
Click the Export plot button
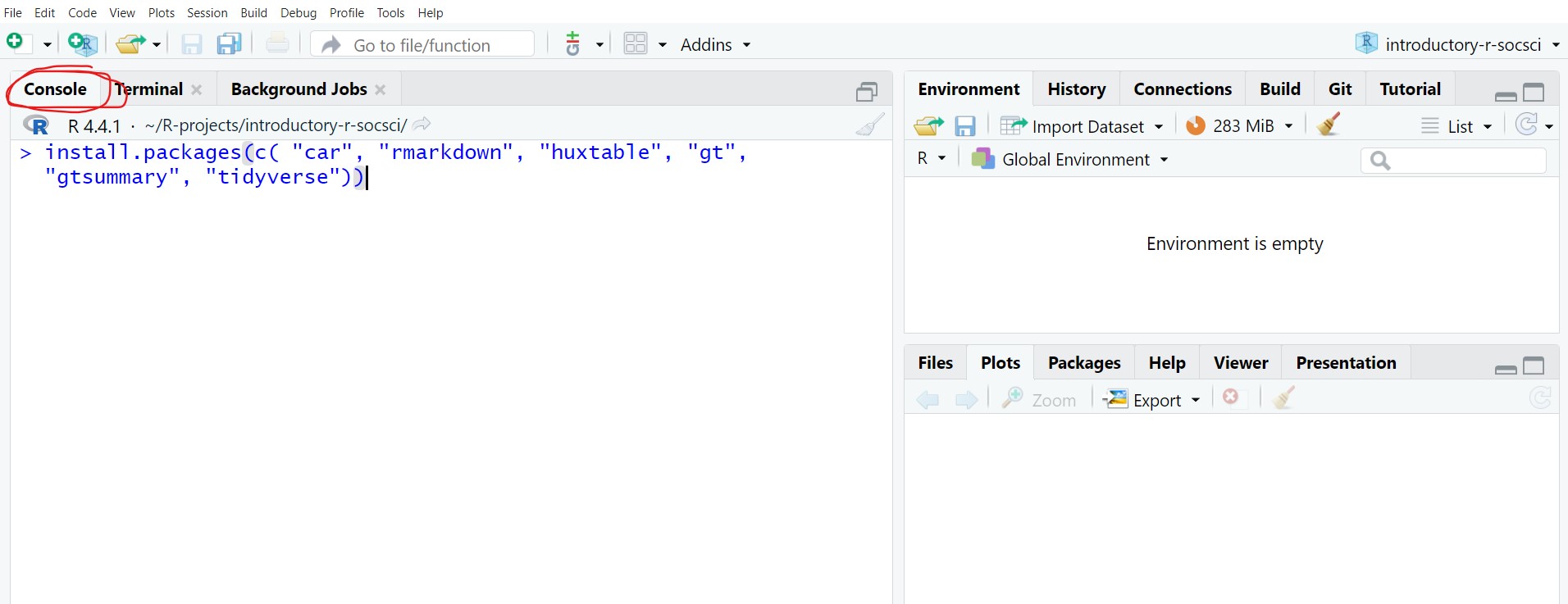click(1151, 400)
